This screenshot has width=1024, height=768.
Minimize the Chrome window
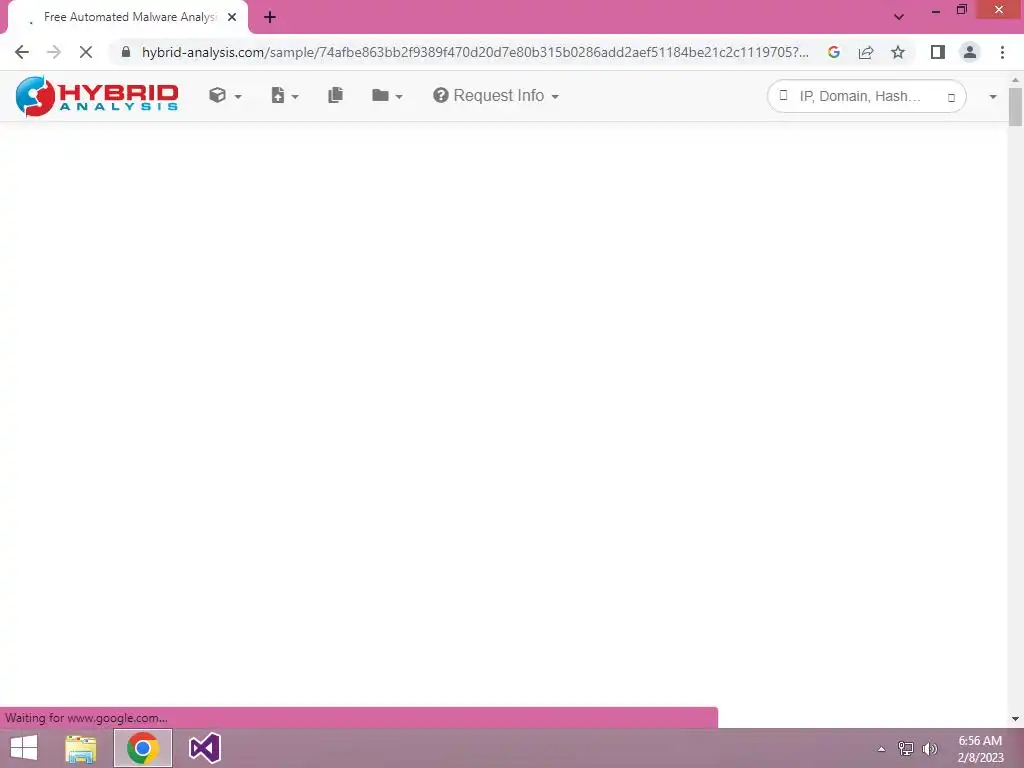pyautogui.click(x=935, y=10)
